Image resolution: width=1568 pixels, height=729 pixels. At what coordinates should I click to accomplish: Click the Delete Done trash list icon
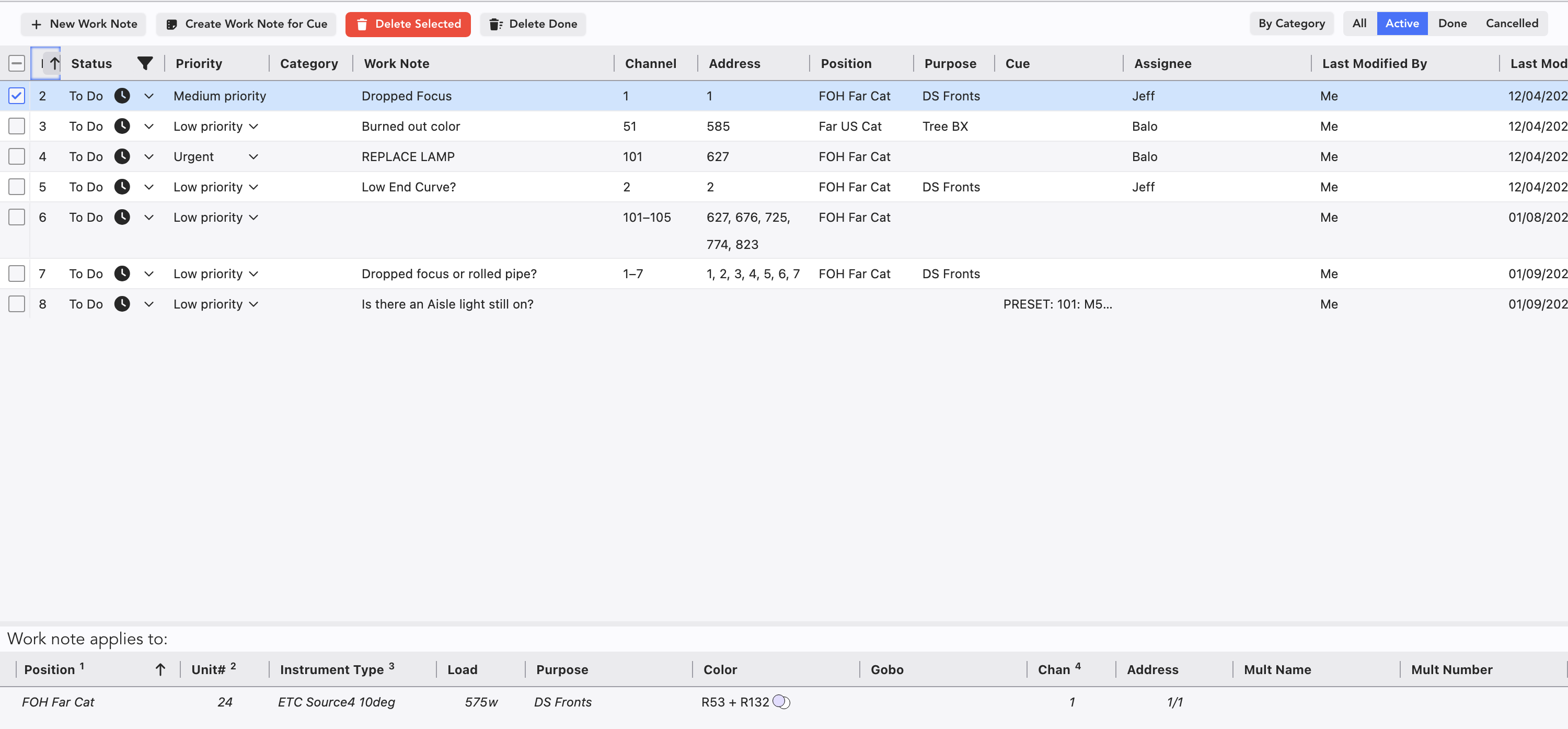pos(496,25)
